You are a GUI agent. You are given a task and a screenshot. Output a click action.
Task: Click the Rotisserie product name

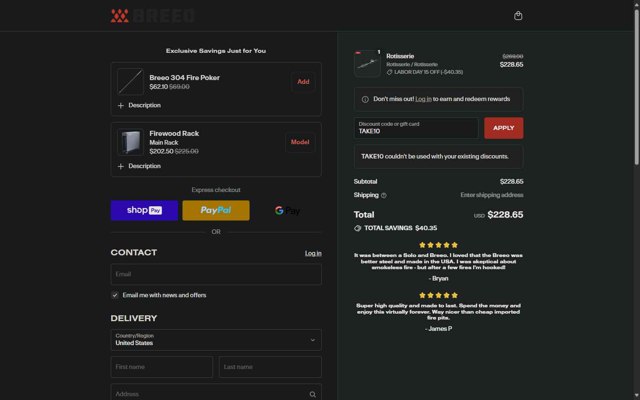pos(400,56)
